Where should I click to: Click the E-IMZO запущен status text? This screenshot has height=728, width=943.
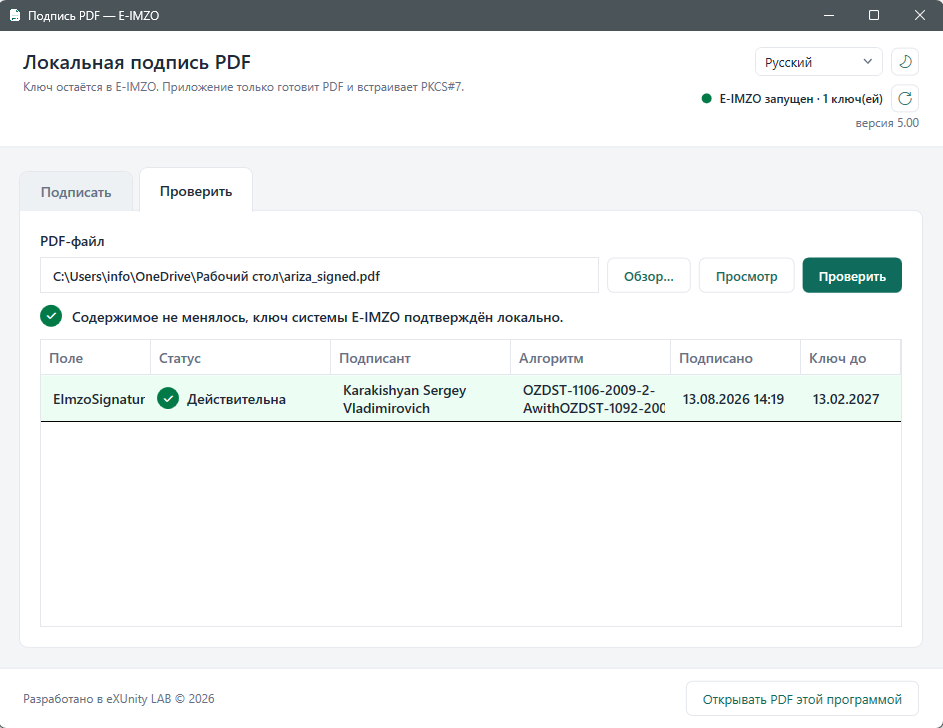click(x=801, y=99)
